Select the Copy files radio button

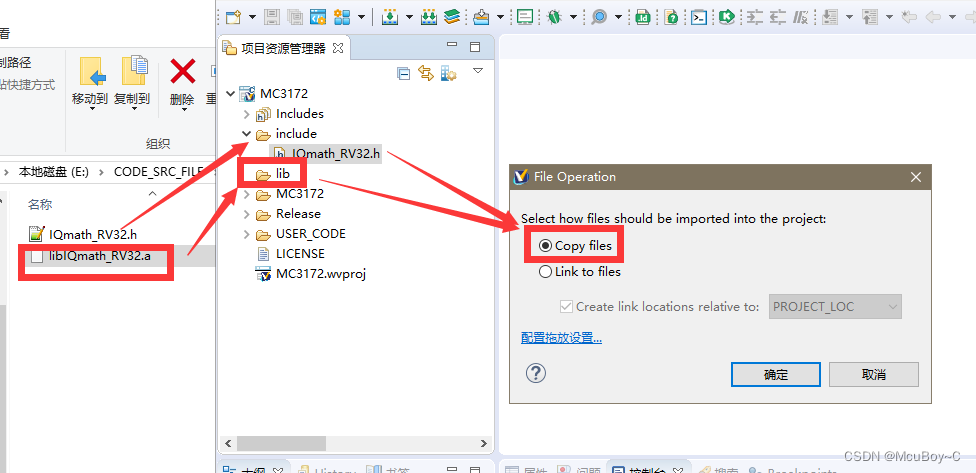tap(546, 246)
